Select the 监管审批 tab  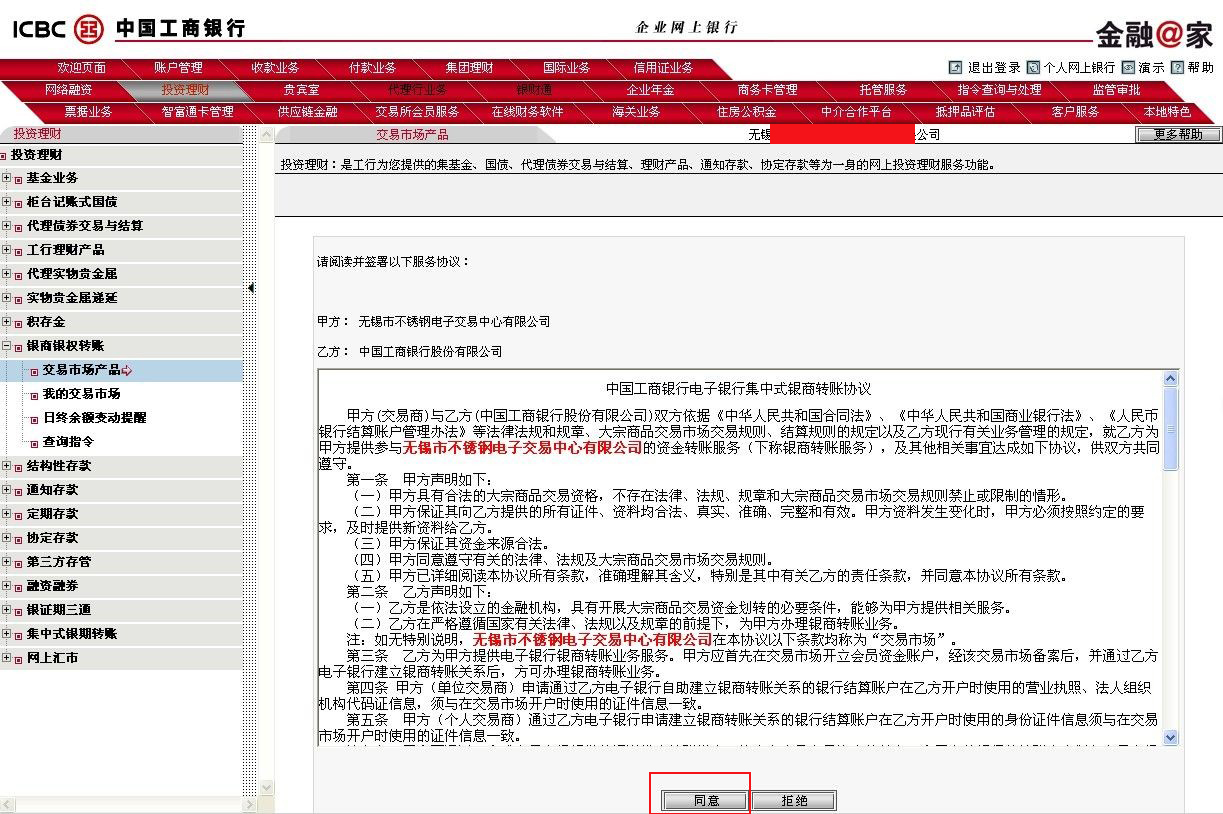point(1116,90)
